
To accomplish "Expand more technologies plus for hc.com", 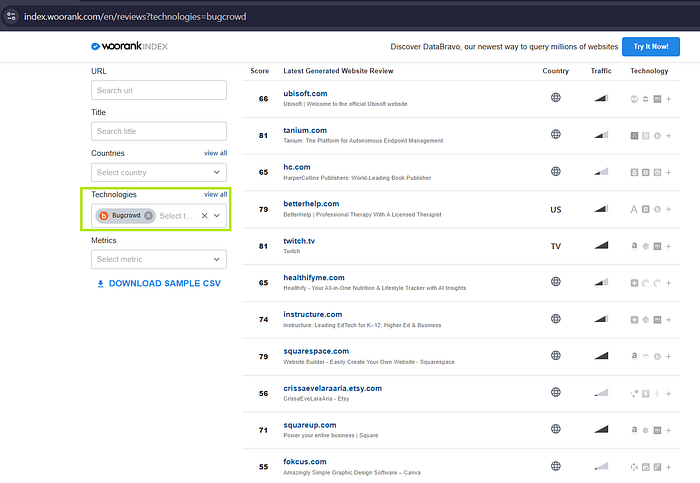I will [x=668, y=172].
